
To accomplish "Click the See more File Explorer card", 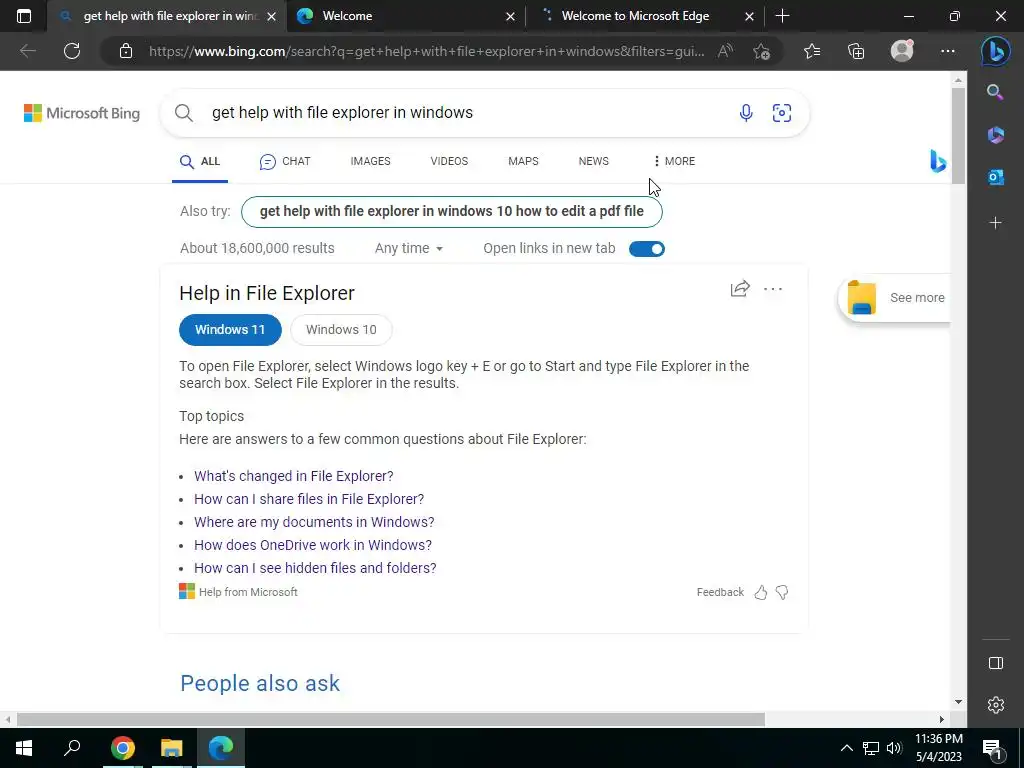I will [895, 298].
